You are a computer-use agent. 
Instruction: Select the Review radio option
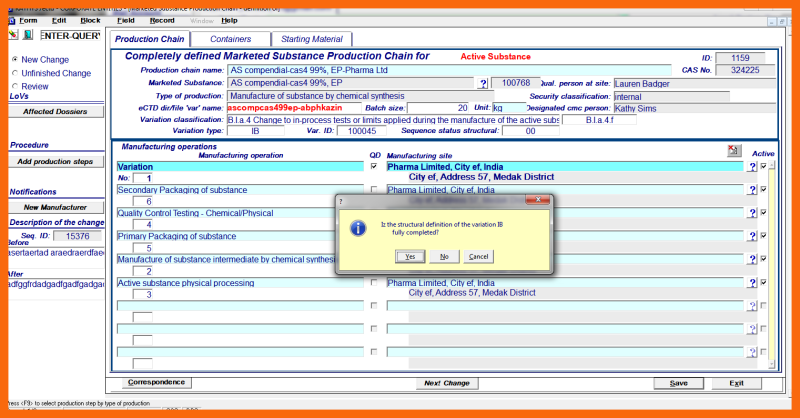(15, 86)
